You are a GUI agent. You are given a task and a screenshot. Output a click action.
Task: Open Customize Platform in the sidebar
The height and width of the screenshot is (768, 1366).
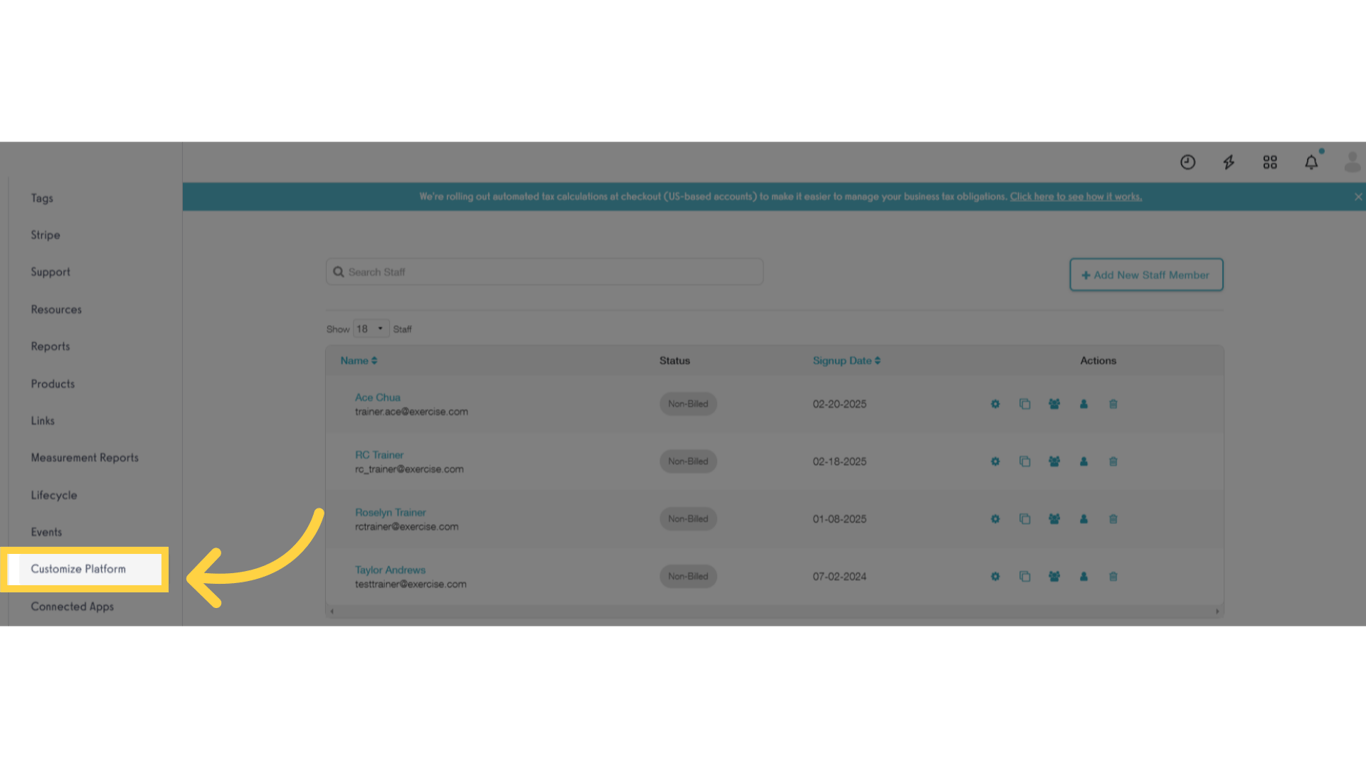(x=79, y=568)
